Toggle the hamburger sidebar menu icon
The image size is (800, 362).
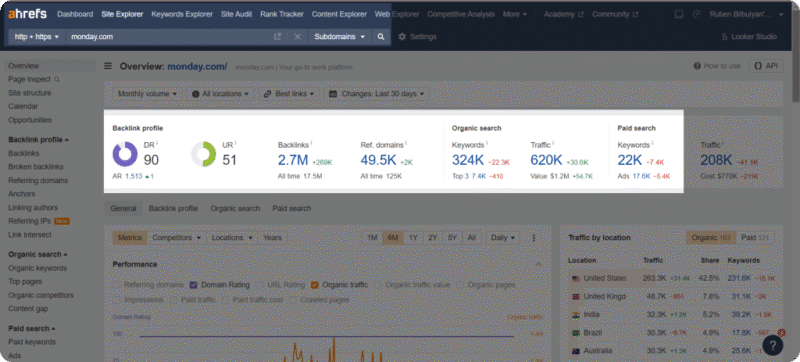[x=108, y=66]
